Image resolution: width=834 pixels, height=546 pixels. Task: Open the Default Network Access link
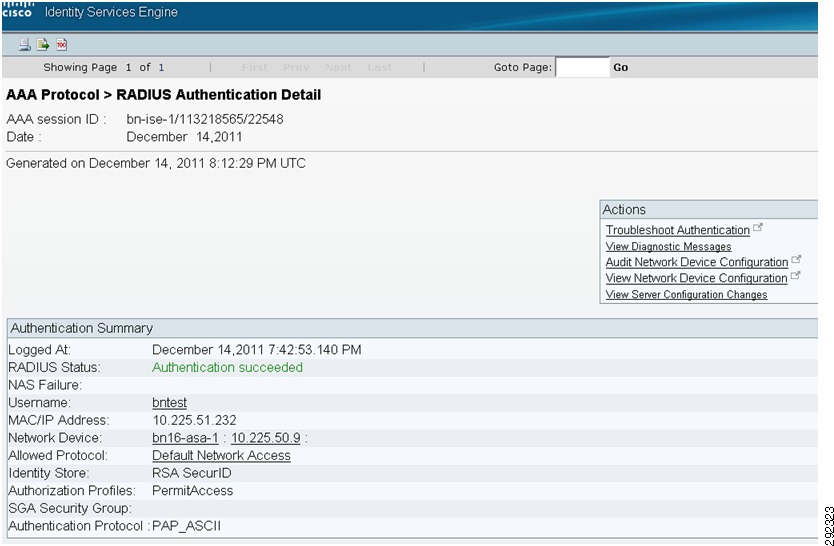221,456
